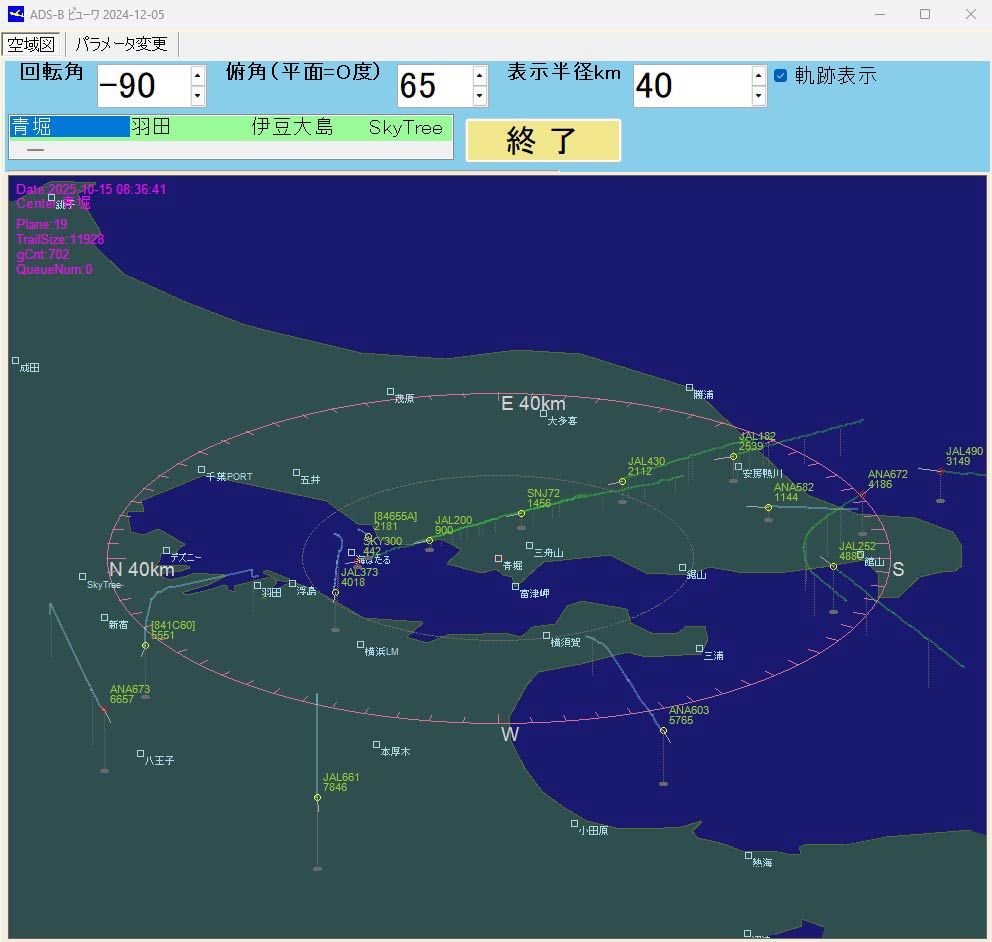Select the SNJ72 aircraft marker
The height and width of the screenshot is (942, 992).
click(521, 514)
